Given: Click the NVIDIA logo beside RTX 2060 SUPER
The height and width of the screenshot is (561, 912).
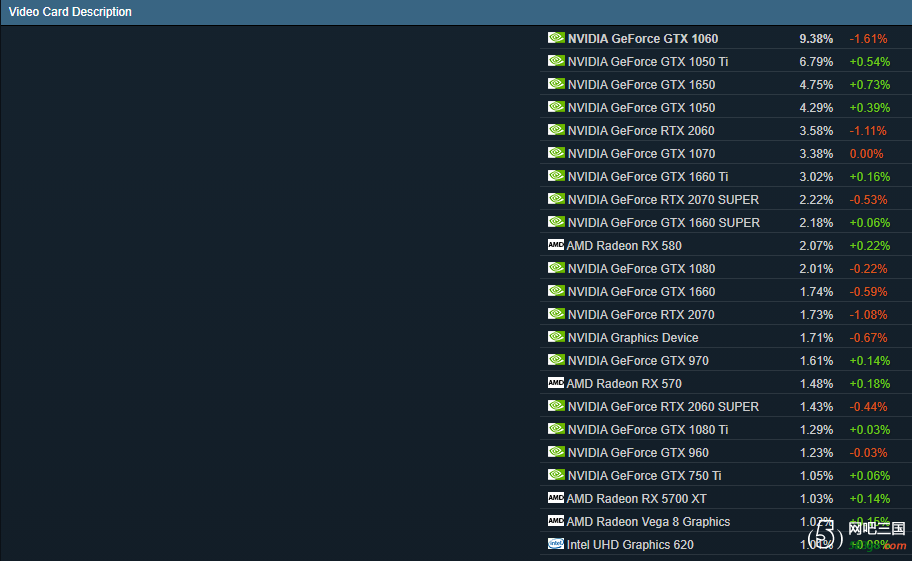Looking at the screenshot, I should 556,406.
